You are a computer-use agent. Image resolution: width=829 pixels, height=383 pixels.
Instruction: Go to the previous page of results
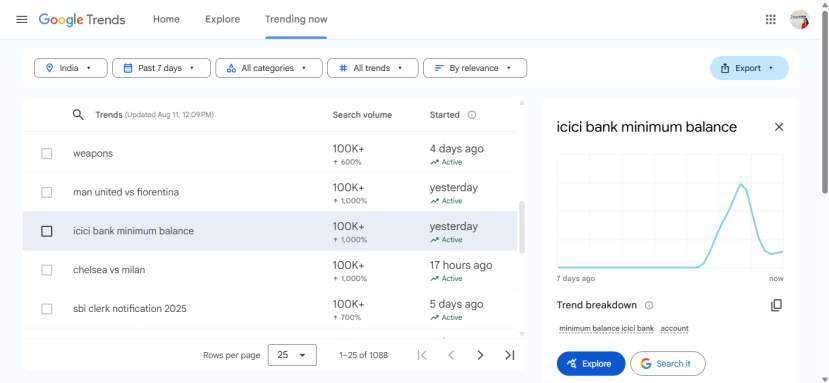pyautogui.click(x=451, y=355)
